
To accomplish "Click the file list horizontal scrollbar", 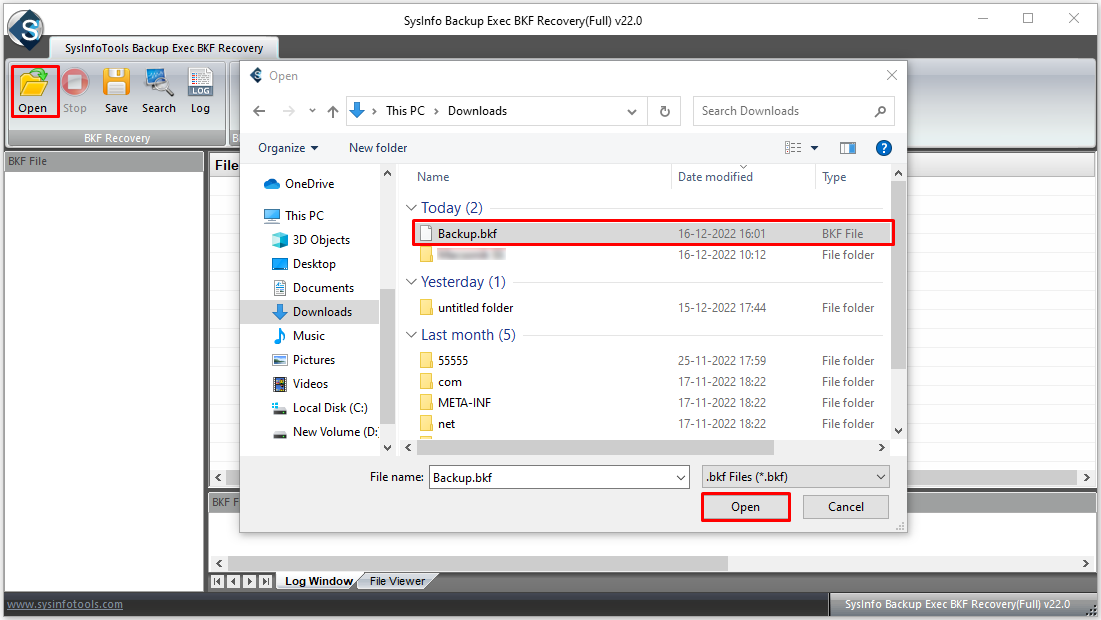I will [595, 447].
